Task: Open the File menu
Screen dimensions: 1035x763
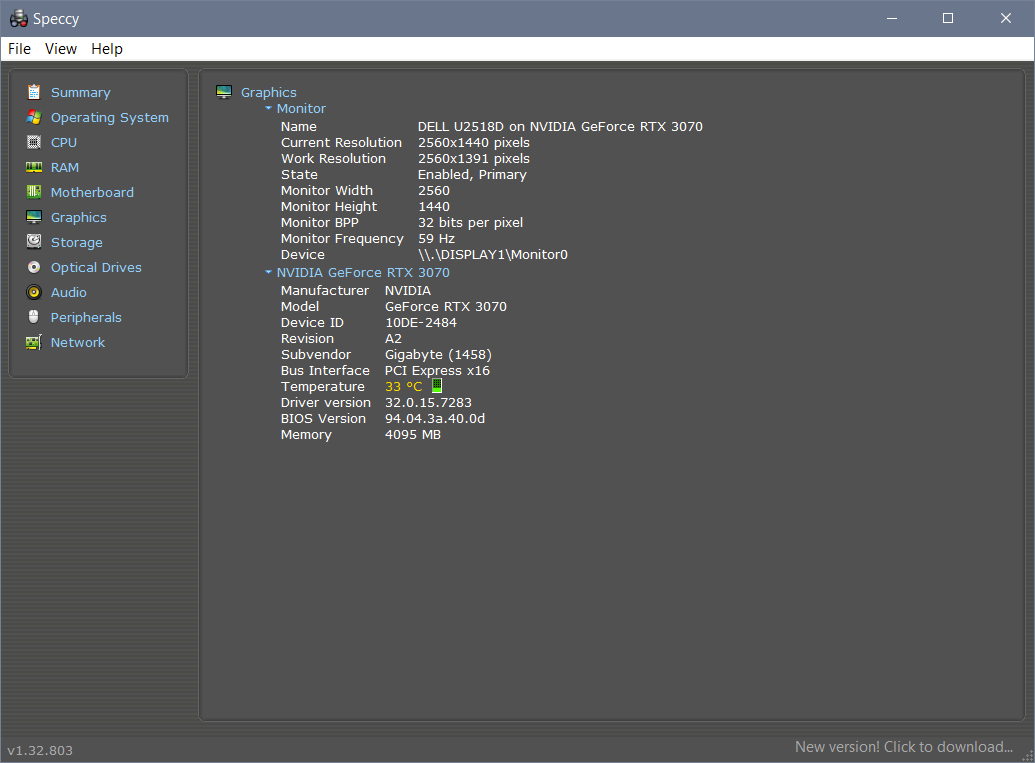Action: click(19, 49)
